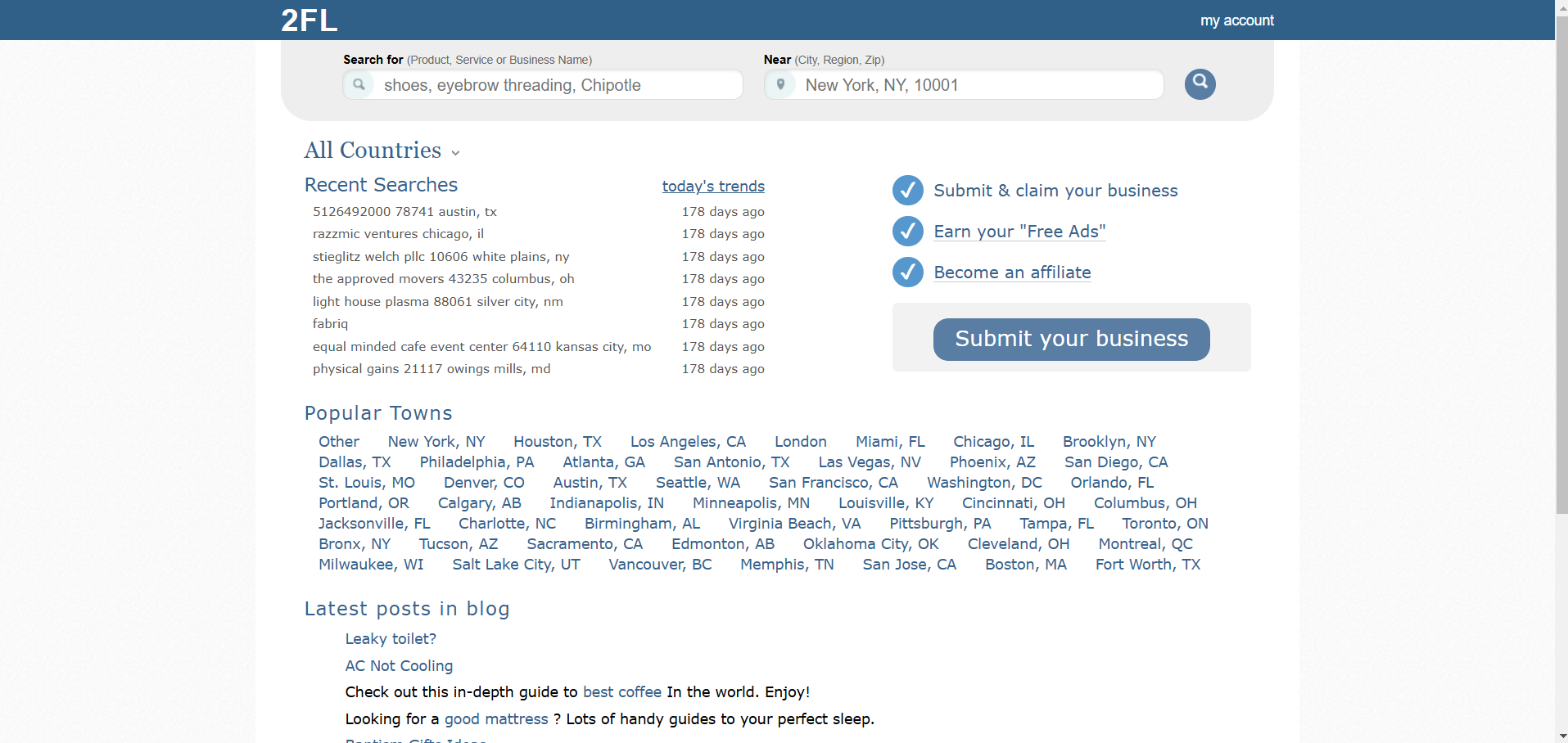Select recent search equal minded cafe event center
This screenshot has width=1568, height=743.
point(481,346)
